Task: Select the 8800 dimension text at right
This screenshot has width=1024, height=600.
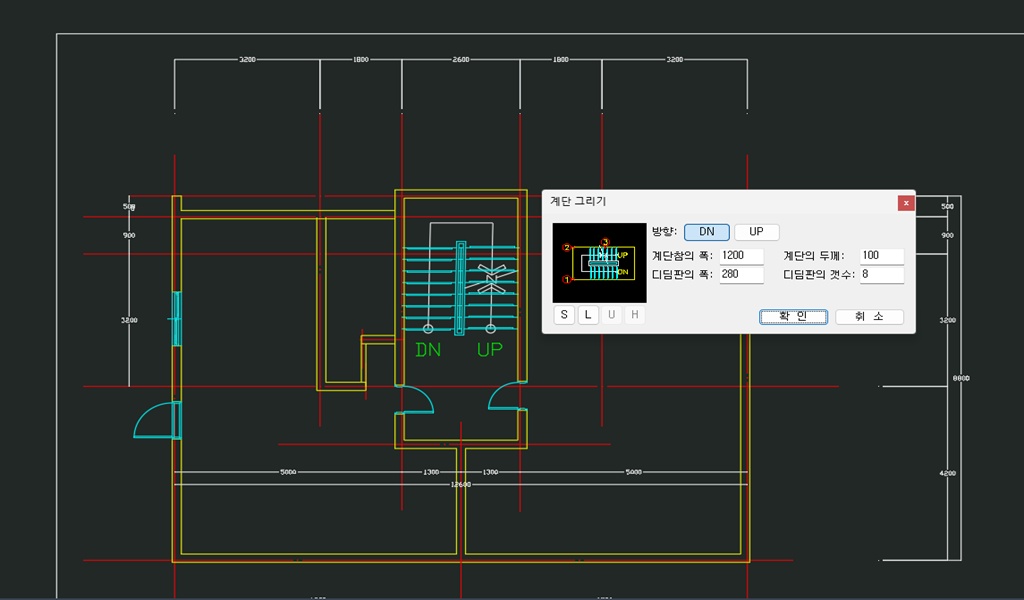Action: (961, 378)
